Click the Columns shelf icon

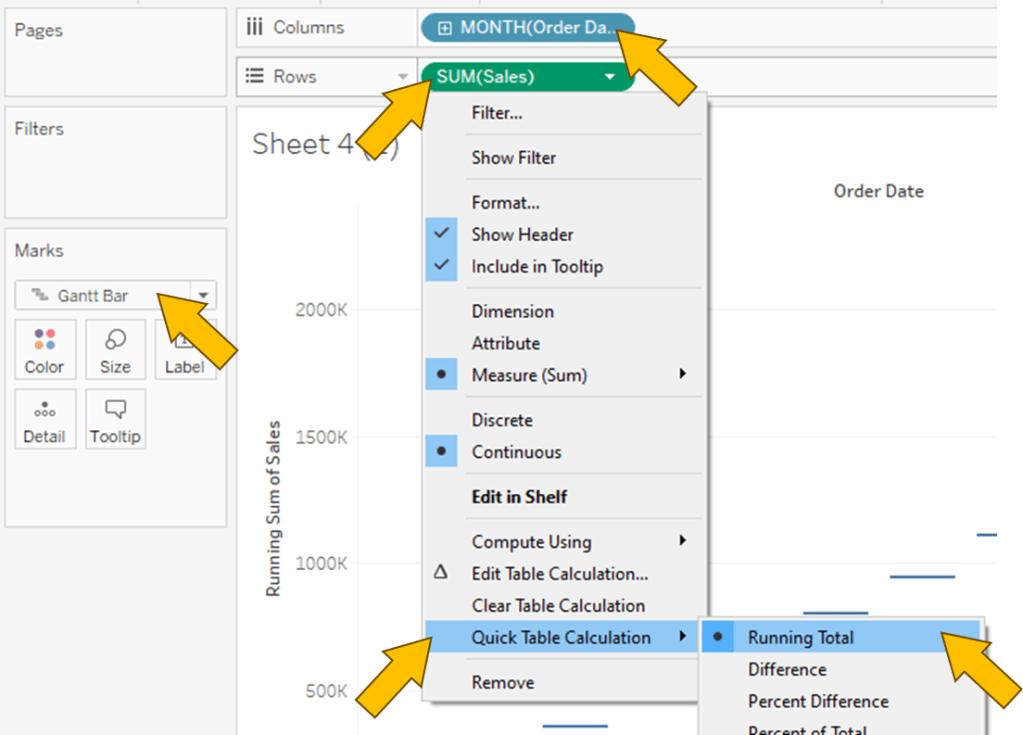point(255,28)
